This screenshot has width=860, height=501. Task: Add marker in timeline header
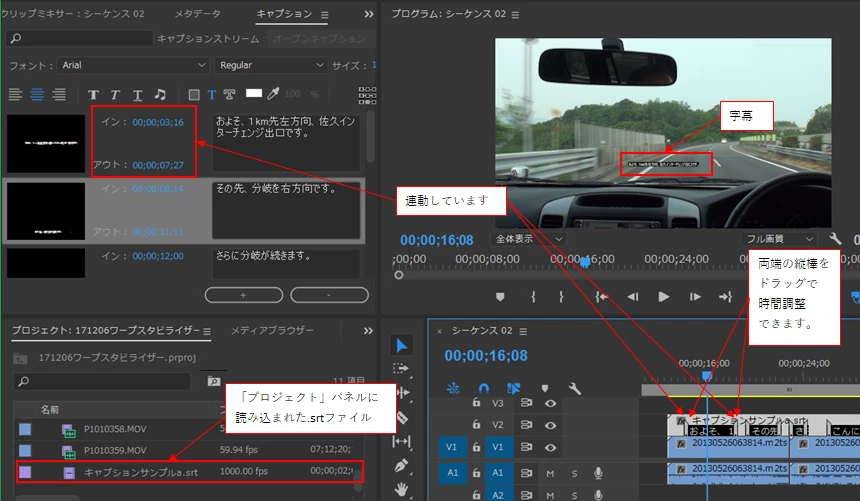tap(545, 389)
